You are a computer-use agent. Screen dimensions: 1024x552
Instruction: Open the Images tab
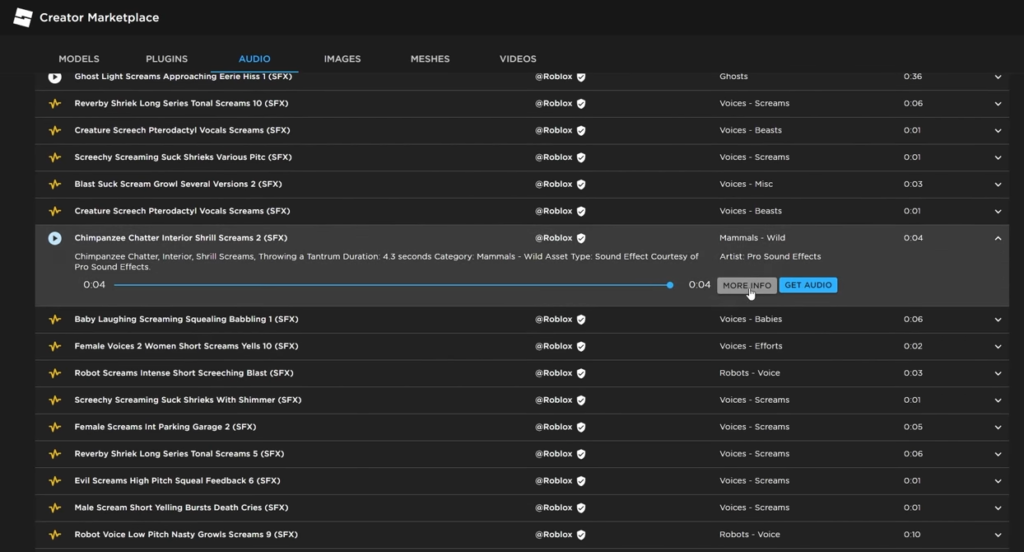pos(342,59)
